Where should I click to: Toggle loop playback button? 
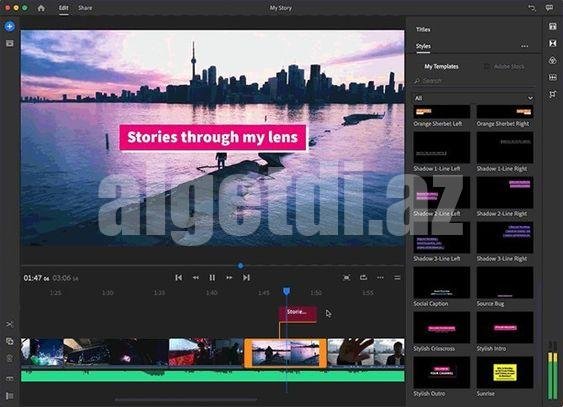click(x=363, y=277)
